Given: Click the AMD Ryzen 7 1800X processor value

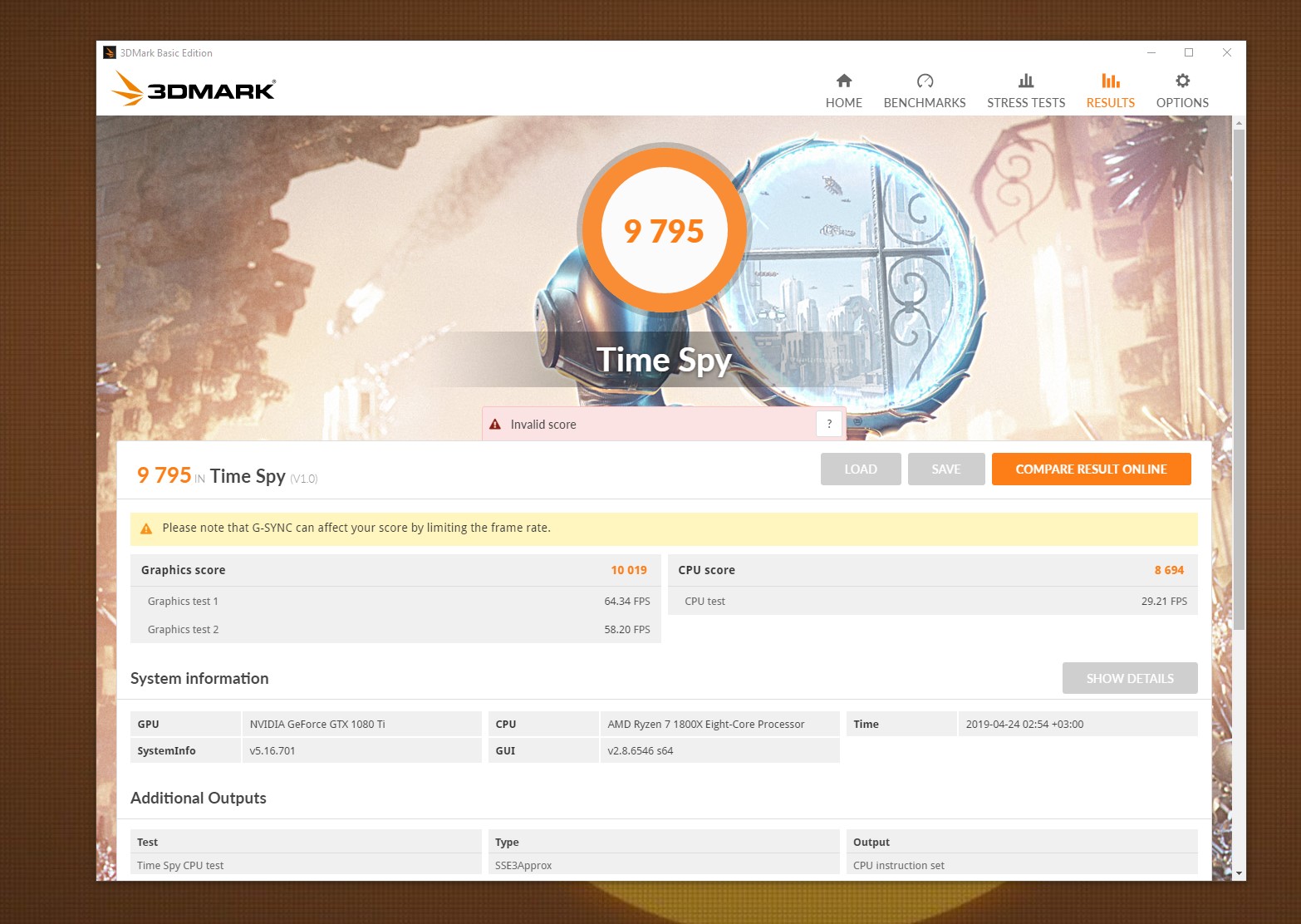Looking at the screenshot, I should pyautogui.click(x=706, y=724).
